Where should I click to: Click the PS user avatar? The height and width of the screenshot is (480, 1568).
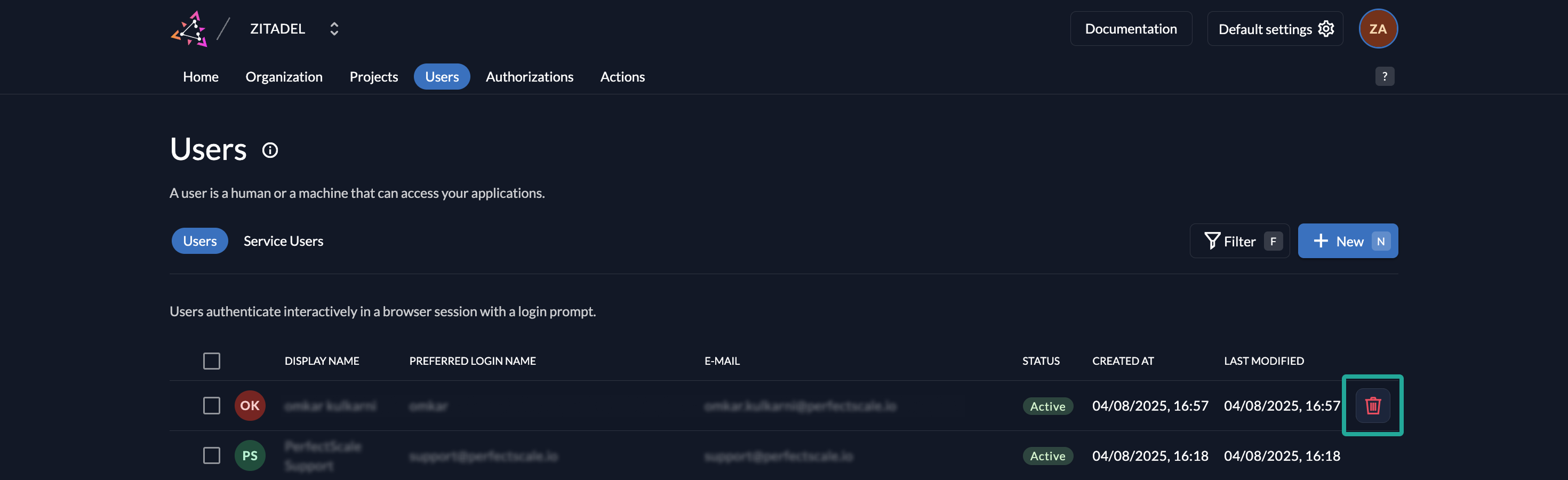(250, 455)
